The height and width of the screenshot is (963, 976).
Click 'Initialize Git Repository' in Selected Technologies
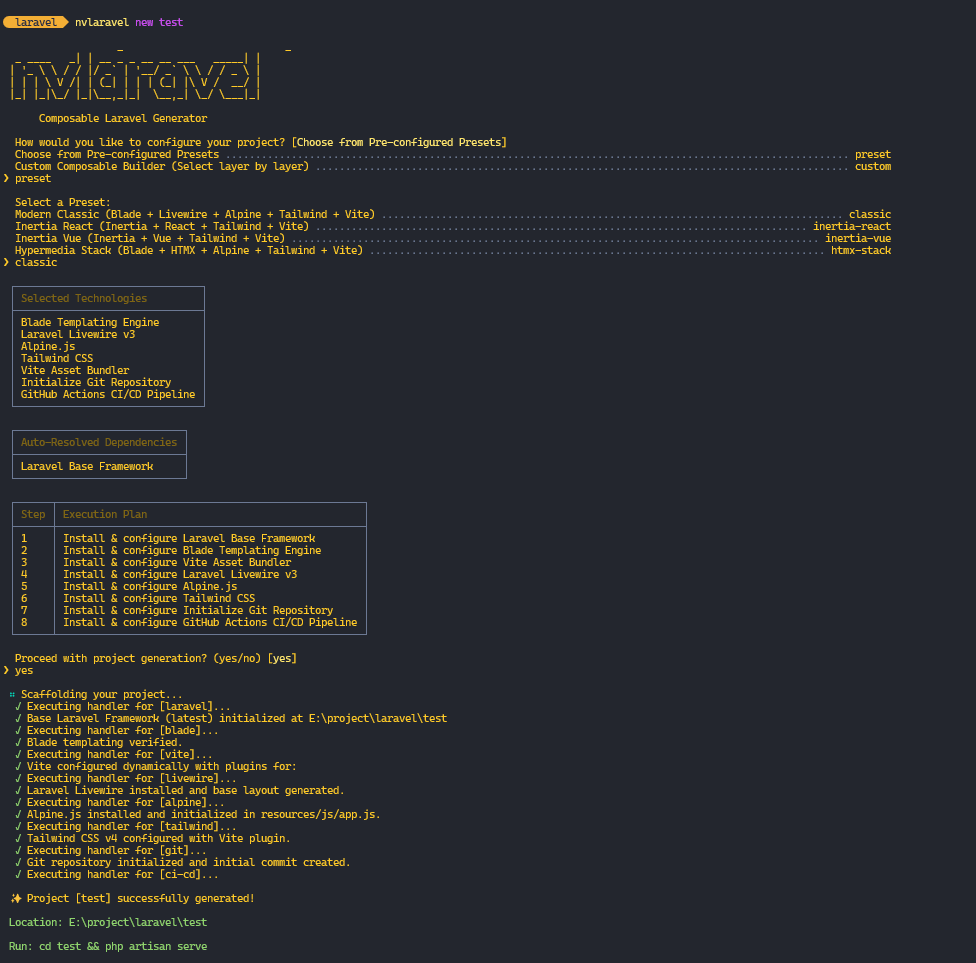[x=96, y=382]
